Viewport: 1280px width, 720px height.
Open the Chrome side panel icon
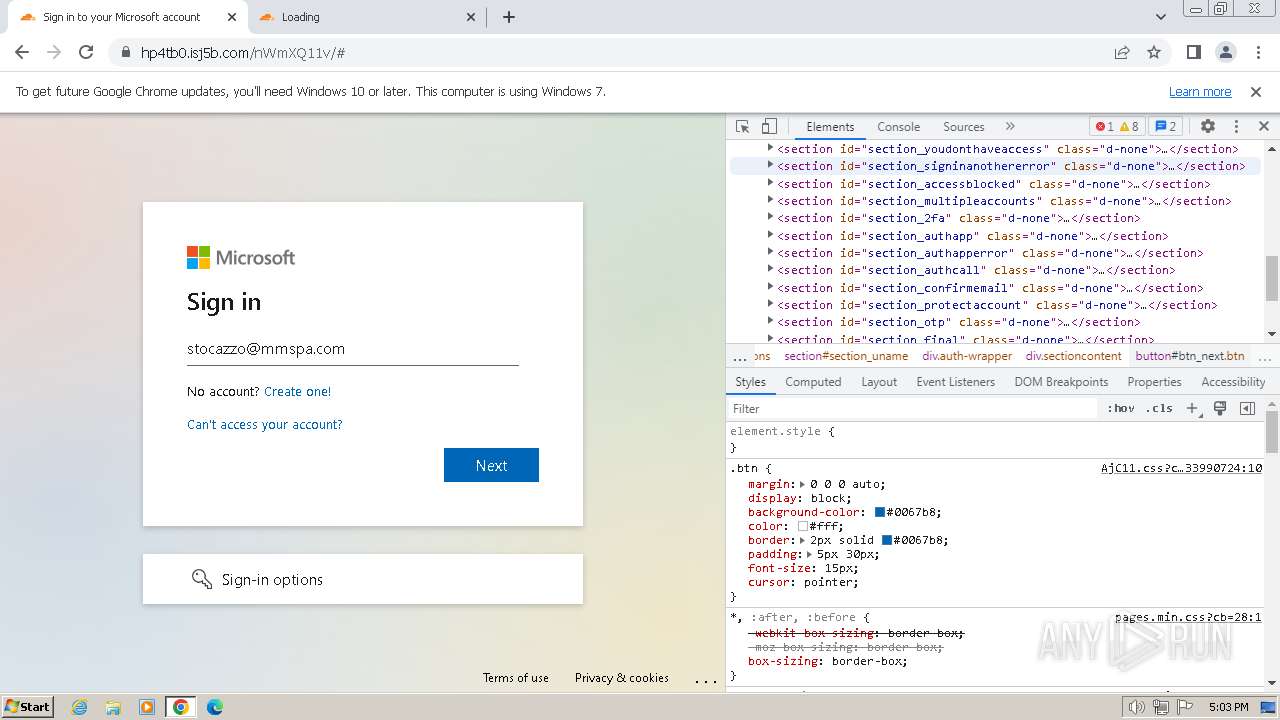[1194, 52]
